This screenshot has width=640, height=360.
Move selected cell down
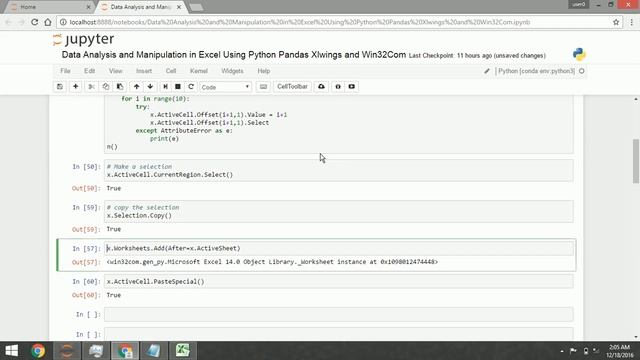coord(150,87)
